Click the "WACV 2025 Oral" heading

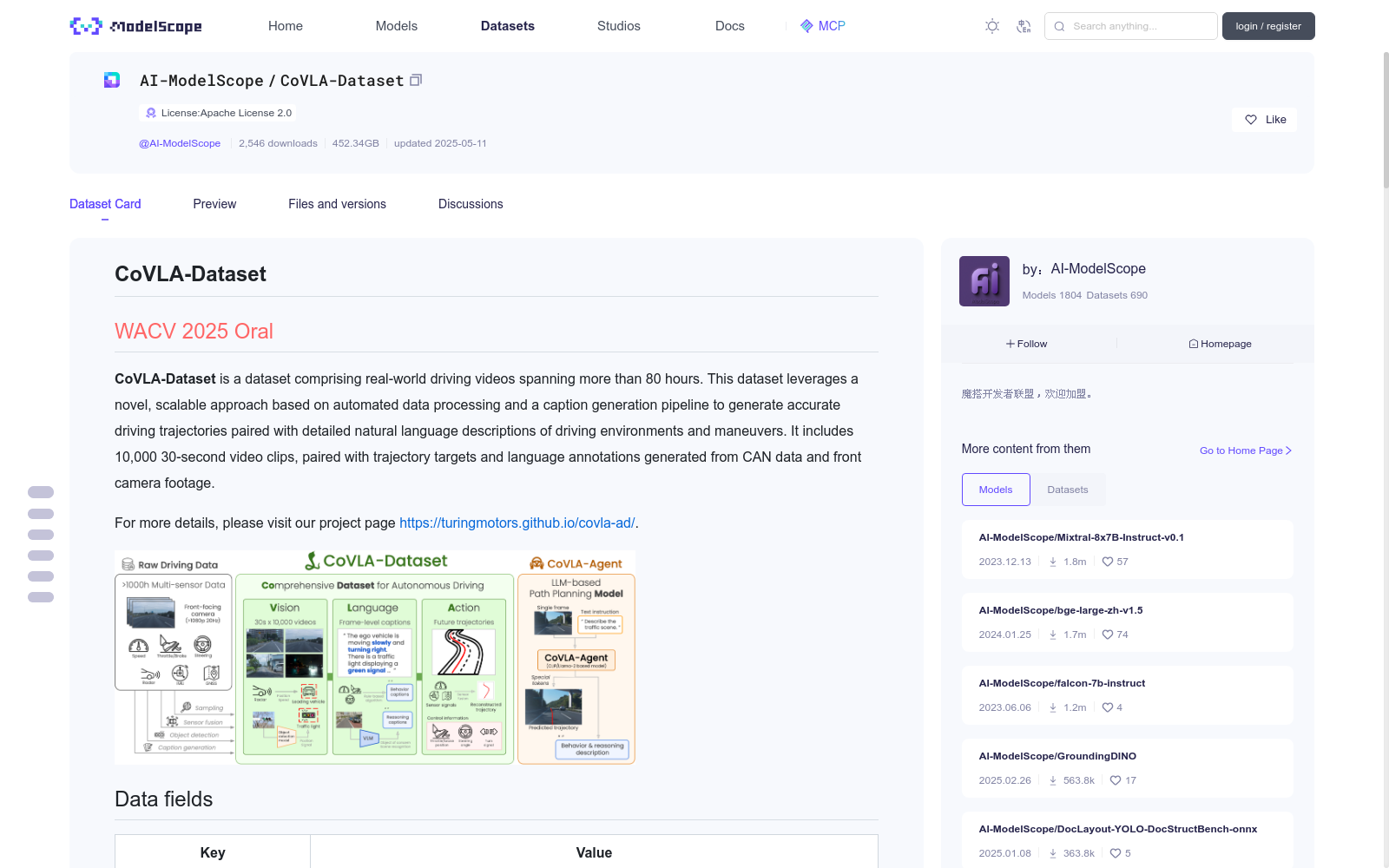pos(194,331)
